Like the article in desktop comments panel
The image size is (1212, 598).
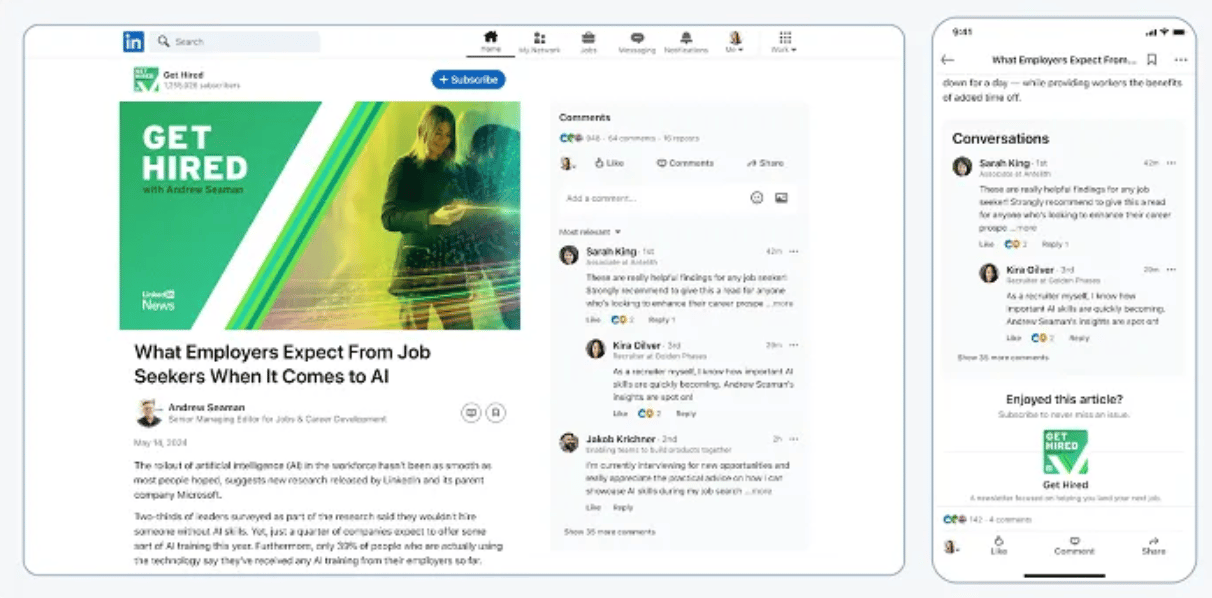(x=609, y=163)
